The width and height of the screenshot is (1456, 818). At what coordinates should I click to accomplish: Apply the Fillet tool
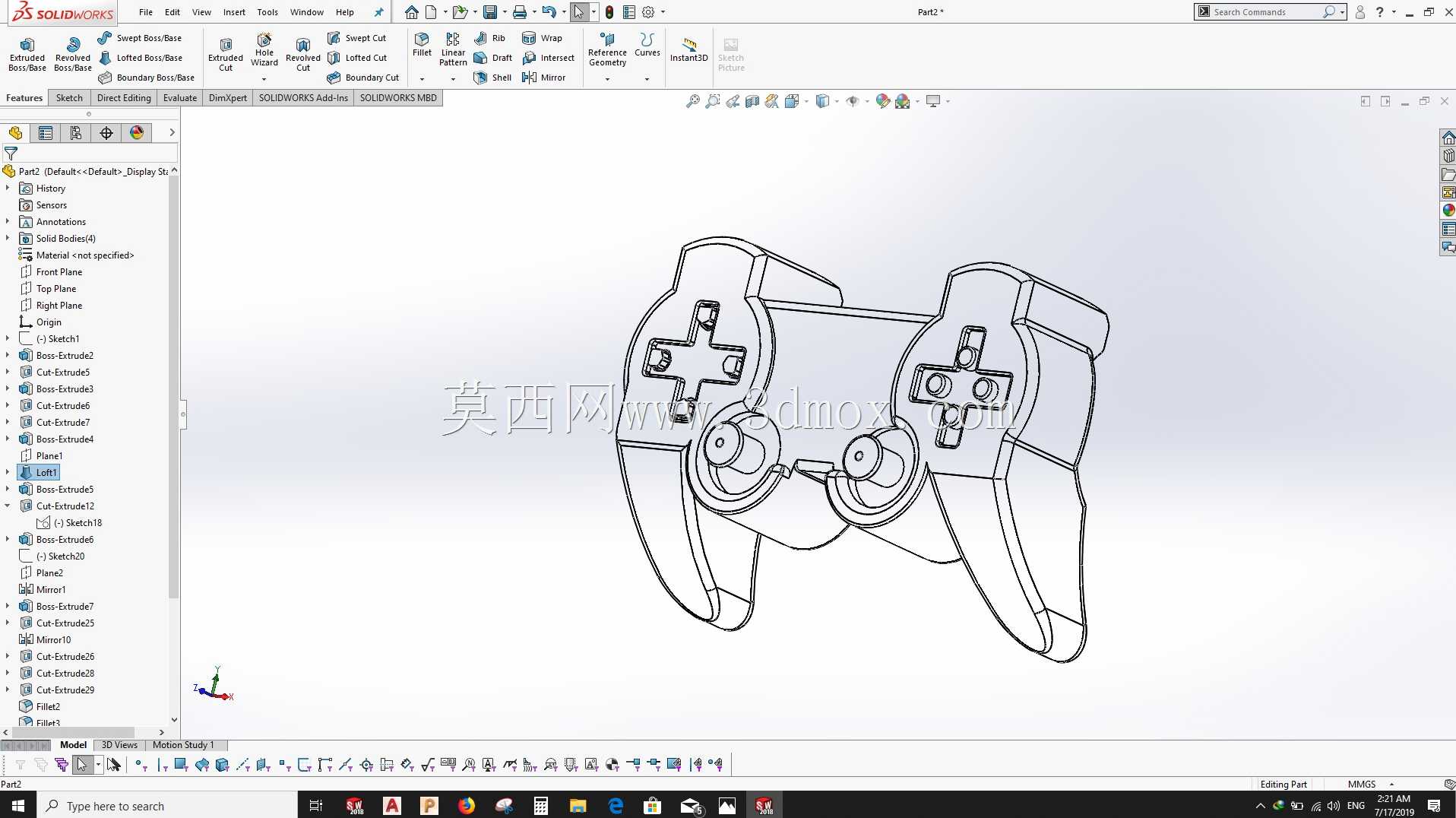(x=422, y=45)
